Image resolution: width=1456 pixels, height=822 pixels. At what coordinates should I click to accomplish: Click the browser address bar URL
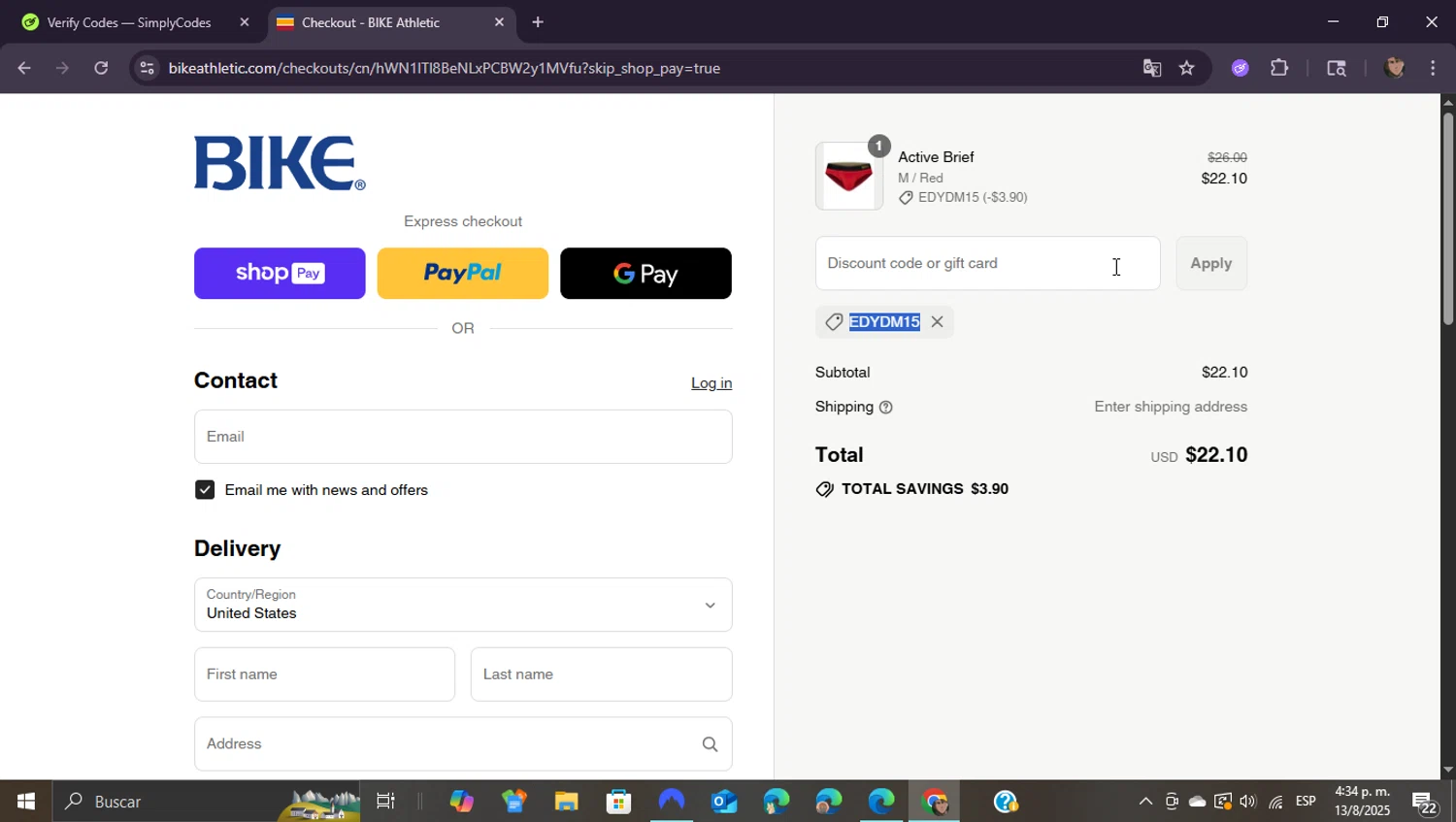445,68
